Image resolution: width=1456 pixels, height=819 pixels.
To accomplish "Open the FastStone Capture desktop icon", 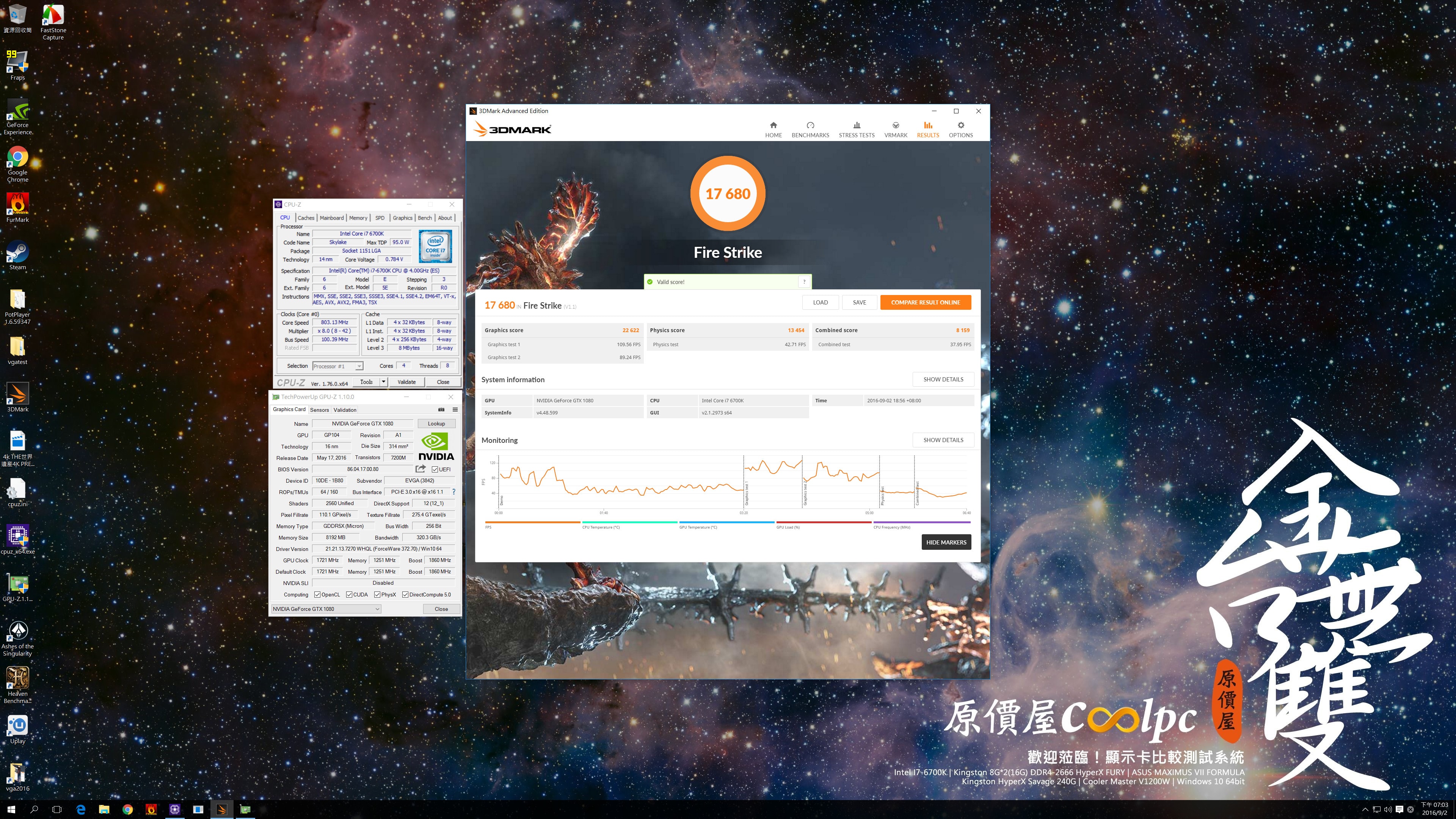I will click(x=53, y=22).
